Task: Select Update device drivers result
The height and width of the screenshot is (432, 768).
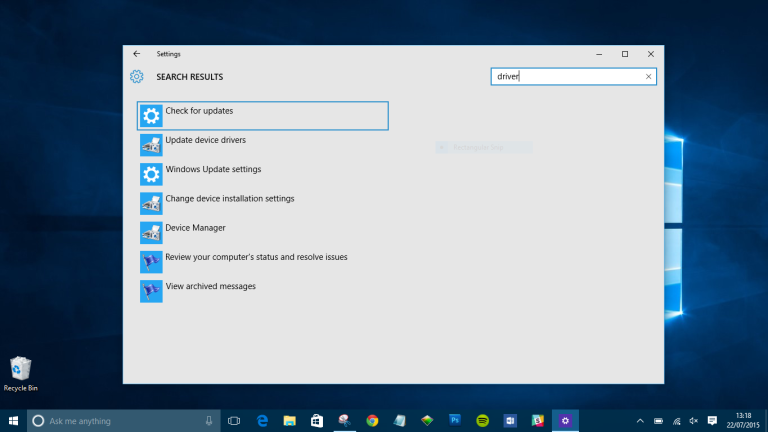Action: tap(263, 145)
